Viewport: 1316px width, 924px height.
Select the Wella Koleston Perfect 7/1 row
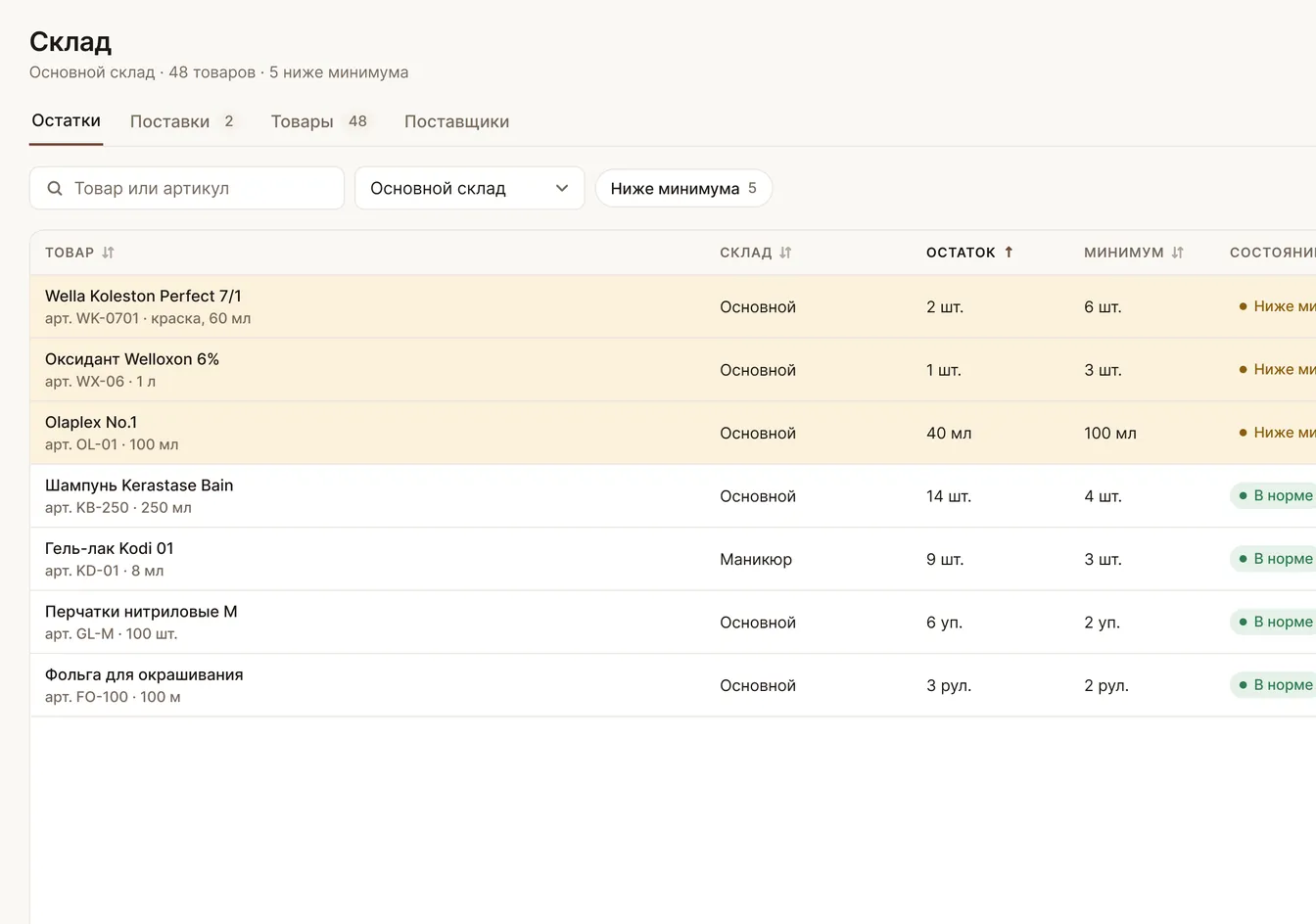673,306
